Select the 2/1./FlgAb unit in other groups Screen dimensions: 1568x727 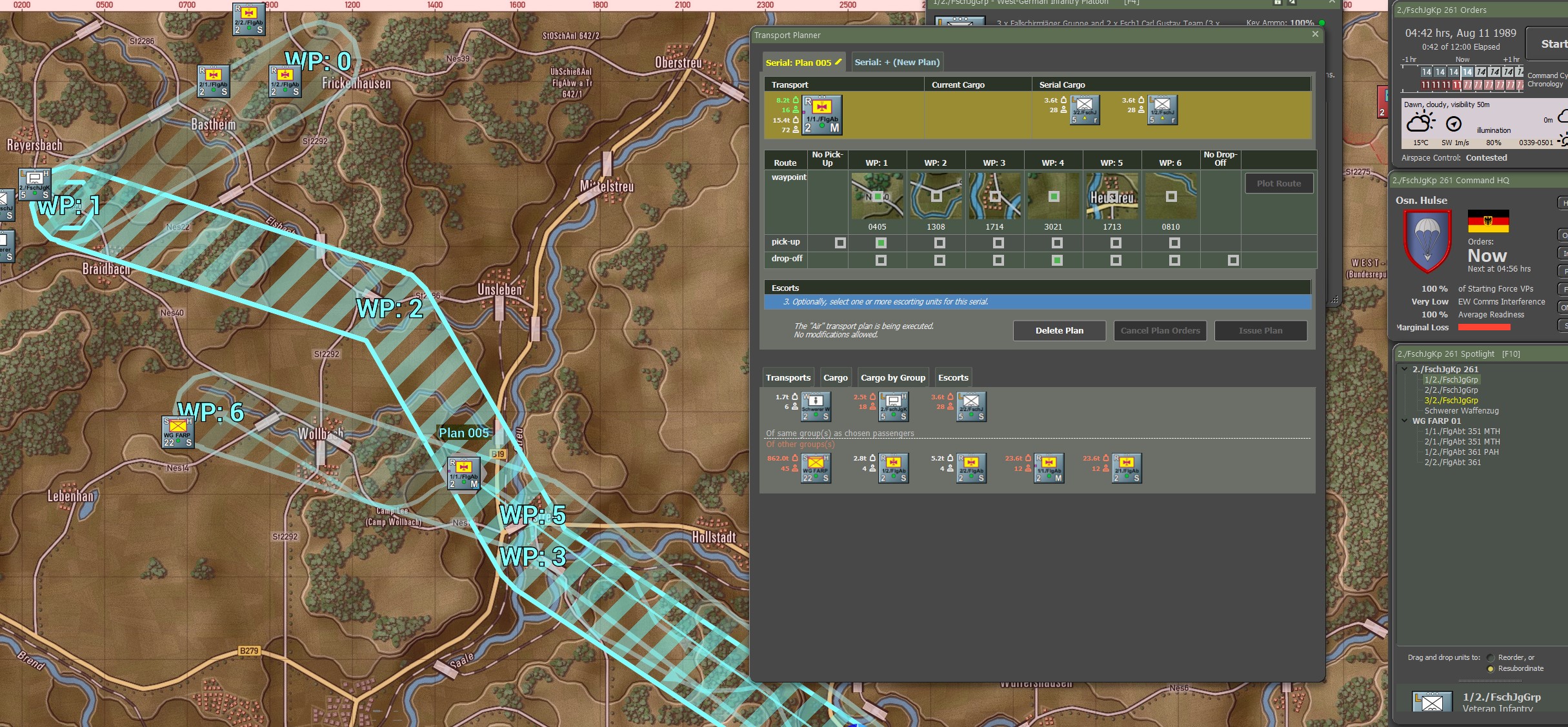(x=1126, y=468)
